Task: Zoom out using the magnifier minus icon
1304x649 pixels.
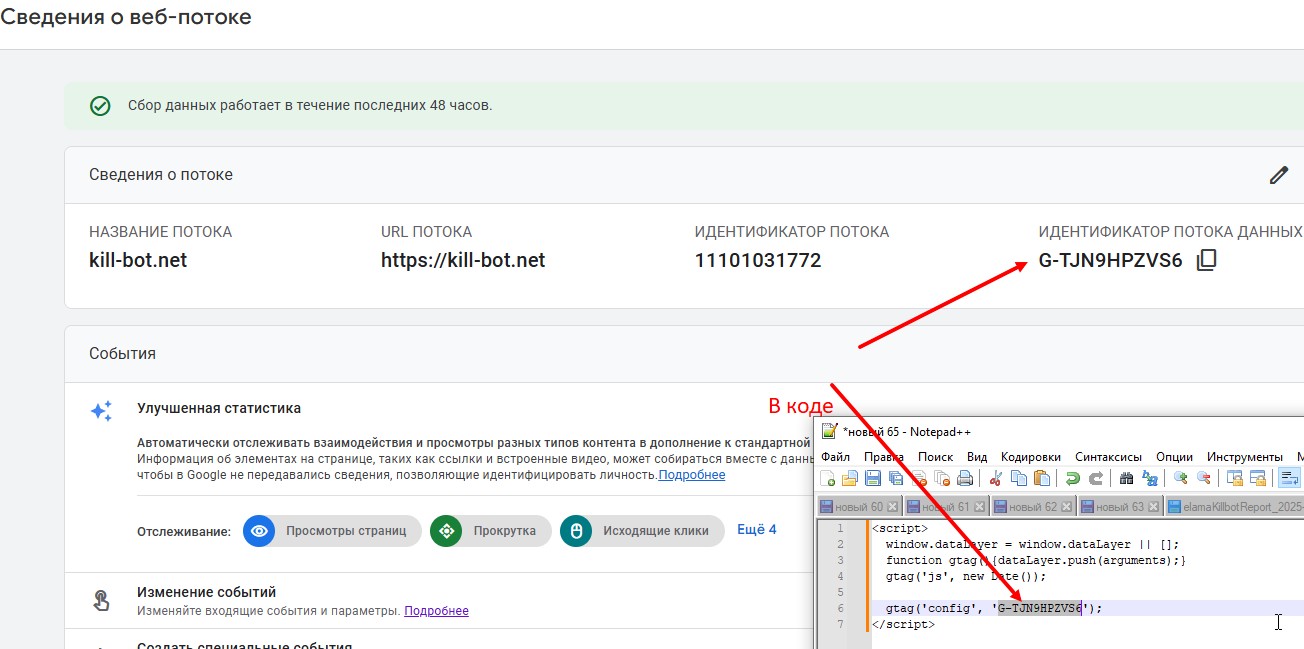Action: pos(1203,478)
